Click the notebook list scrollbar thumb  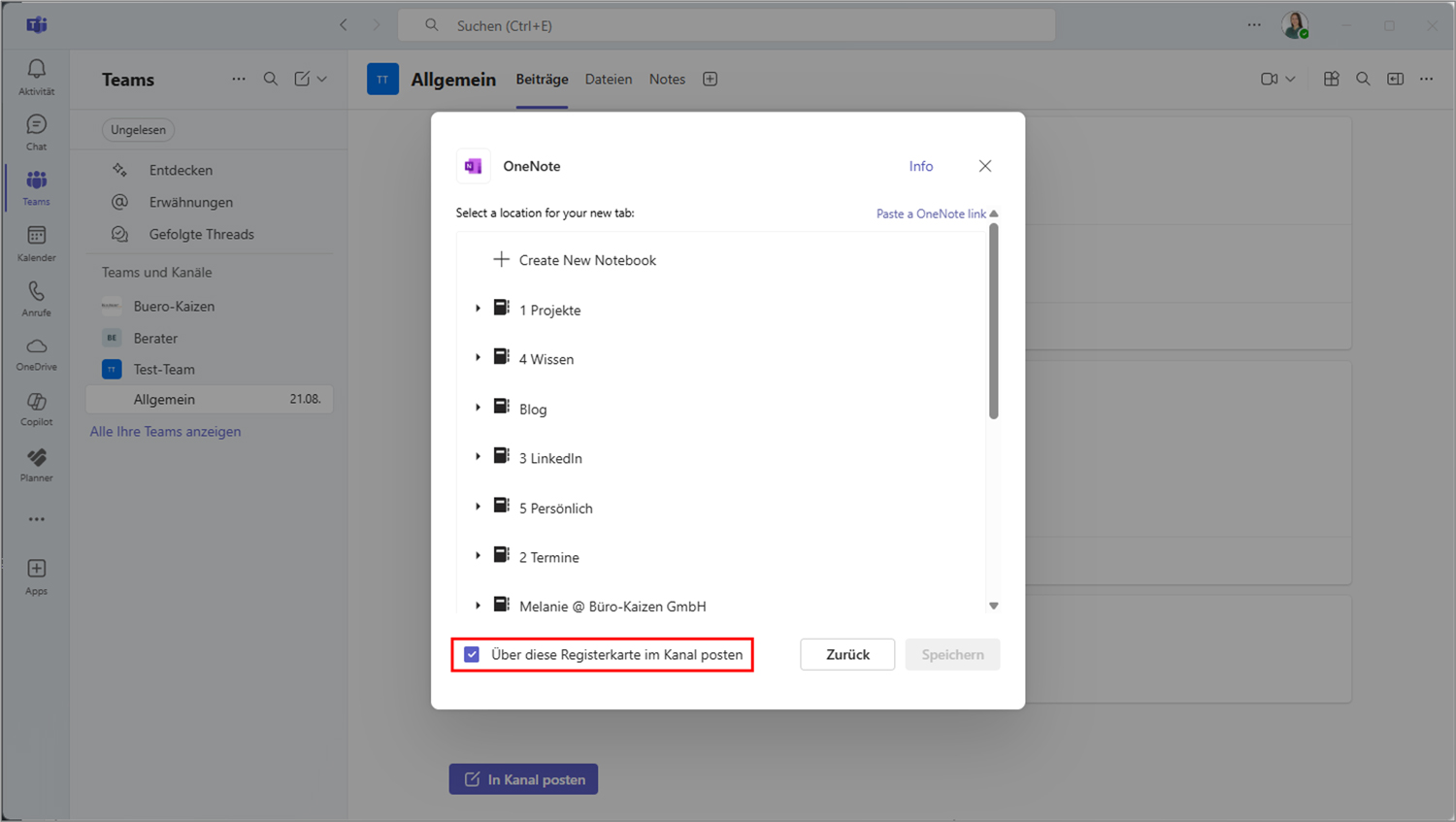(993, 320)
